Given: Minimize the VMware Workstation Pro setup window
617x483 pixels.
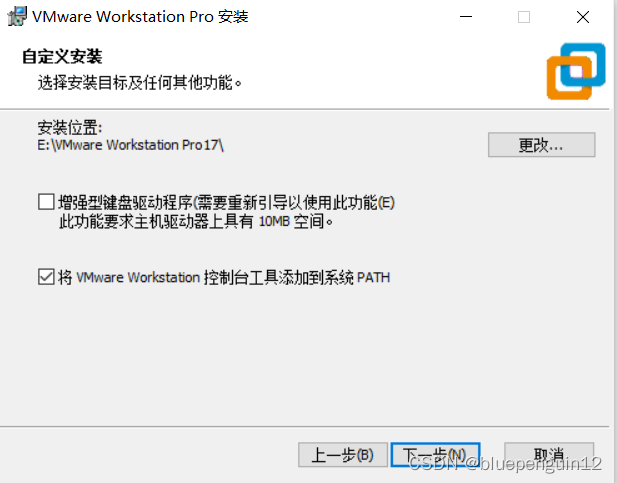Looking at the screenshot, I should pyautogui.click(x=466, y=17).
